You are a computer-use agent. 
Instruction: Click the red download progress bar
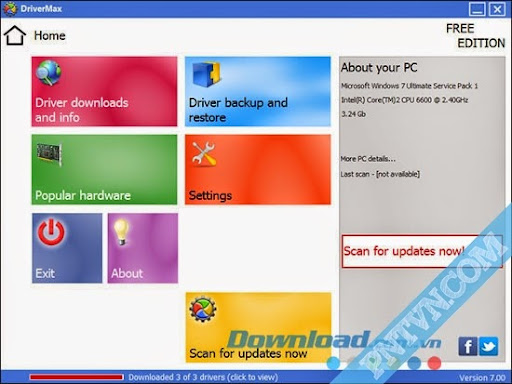click(76, 377)
